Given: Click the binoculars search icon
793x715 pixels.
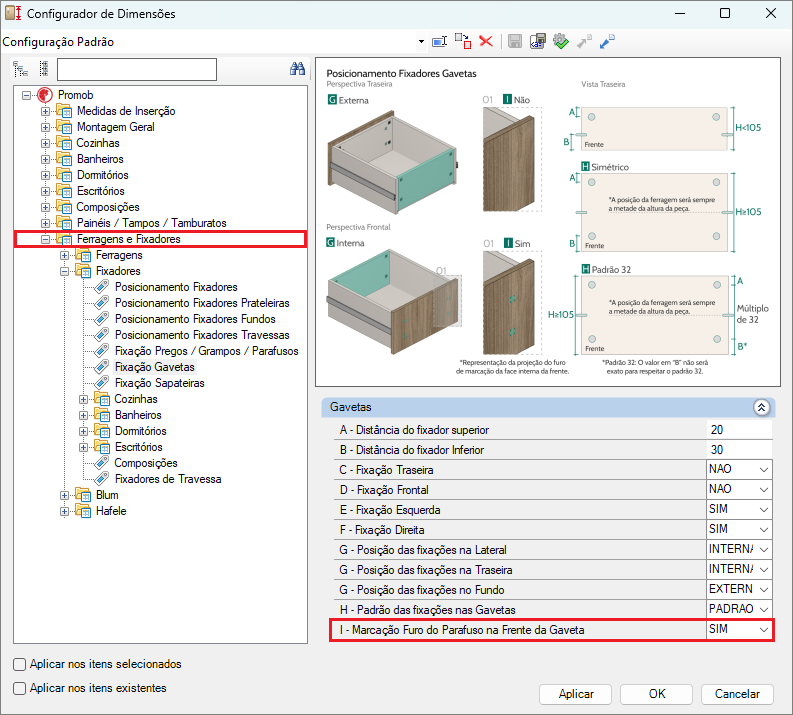Looking at the screenshot, I should [297, 69].
